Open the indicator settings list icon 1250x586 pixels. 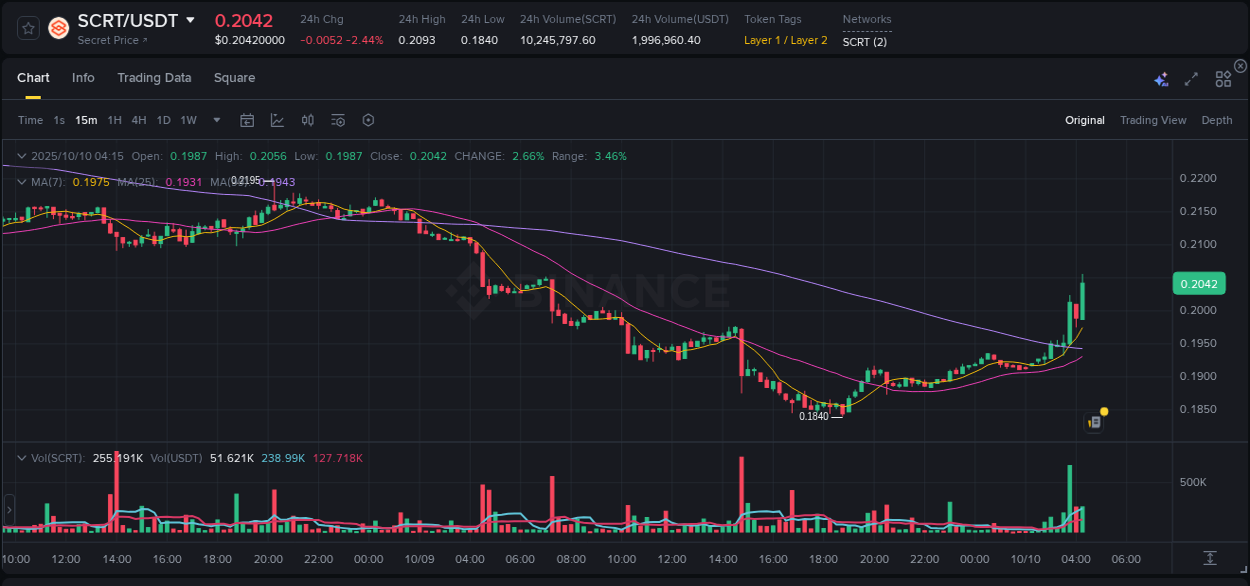[x=337, y=119]
